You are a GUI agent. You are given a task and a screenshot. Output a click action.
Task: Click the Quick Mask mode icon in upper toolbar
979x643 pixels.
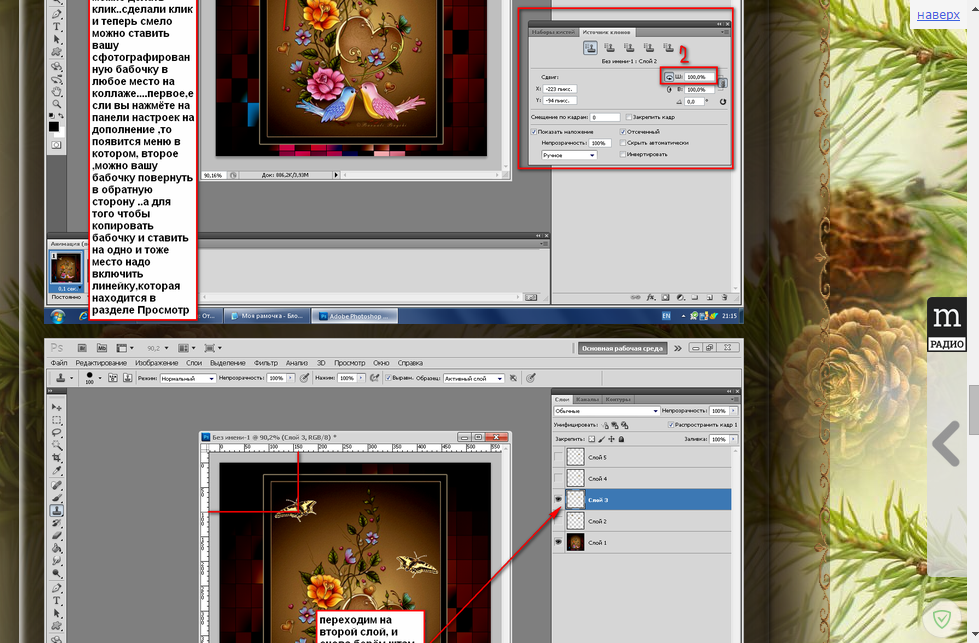point(56,145)
